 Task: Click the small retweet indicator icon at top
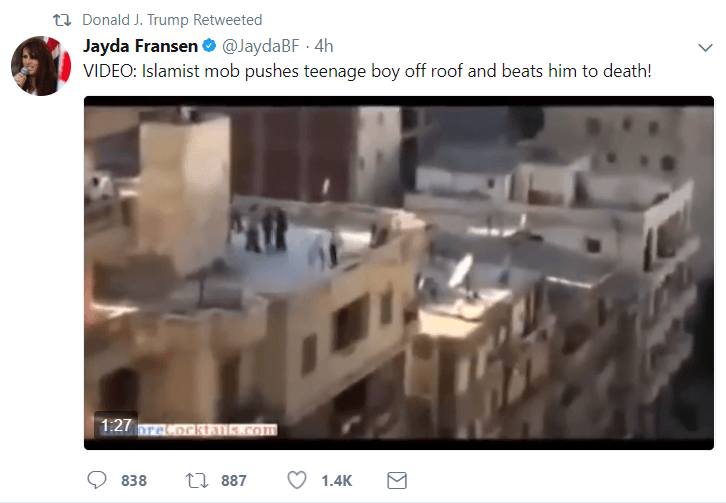[x=62, y=20]
